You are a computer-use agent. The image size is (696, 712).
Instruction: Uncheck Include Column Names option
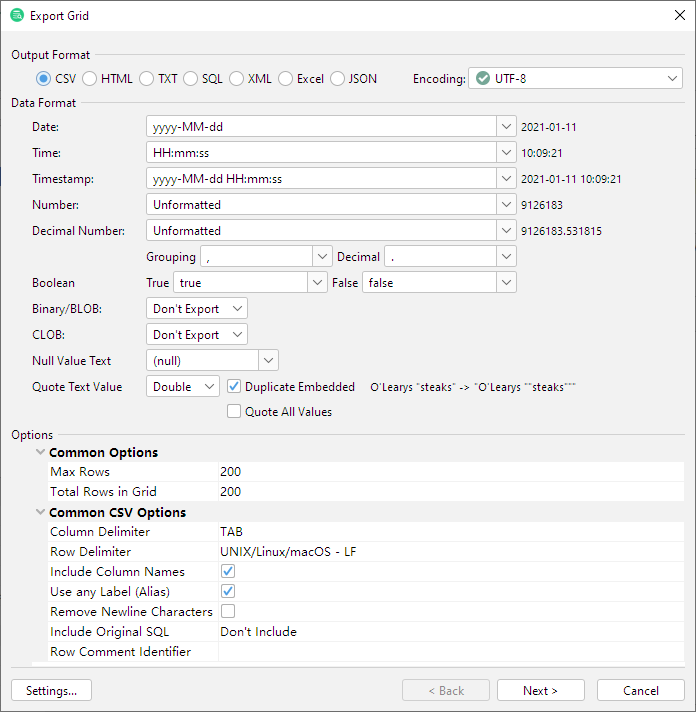(228, 571)
